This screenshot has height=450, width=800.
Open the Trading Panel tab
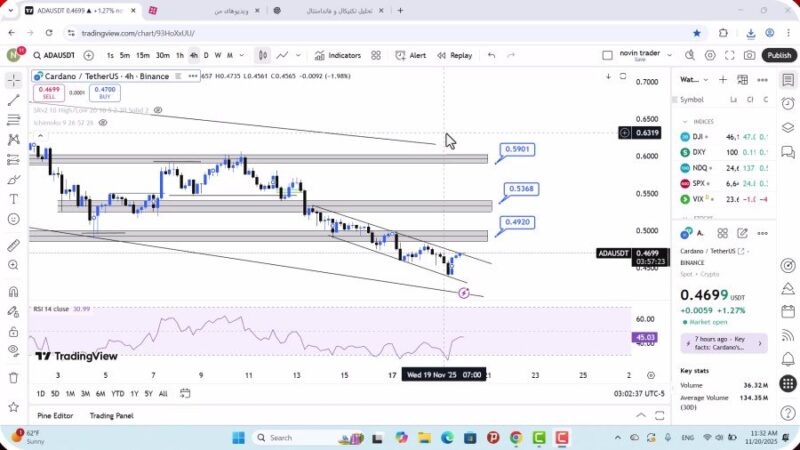point(111,415)
